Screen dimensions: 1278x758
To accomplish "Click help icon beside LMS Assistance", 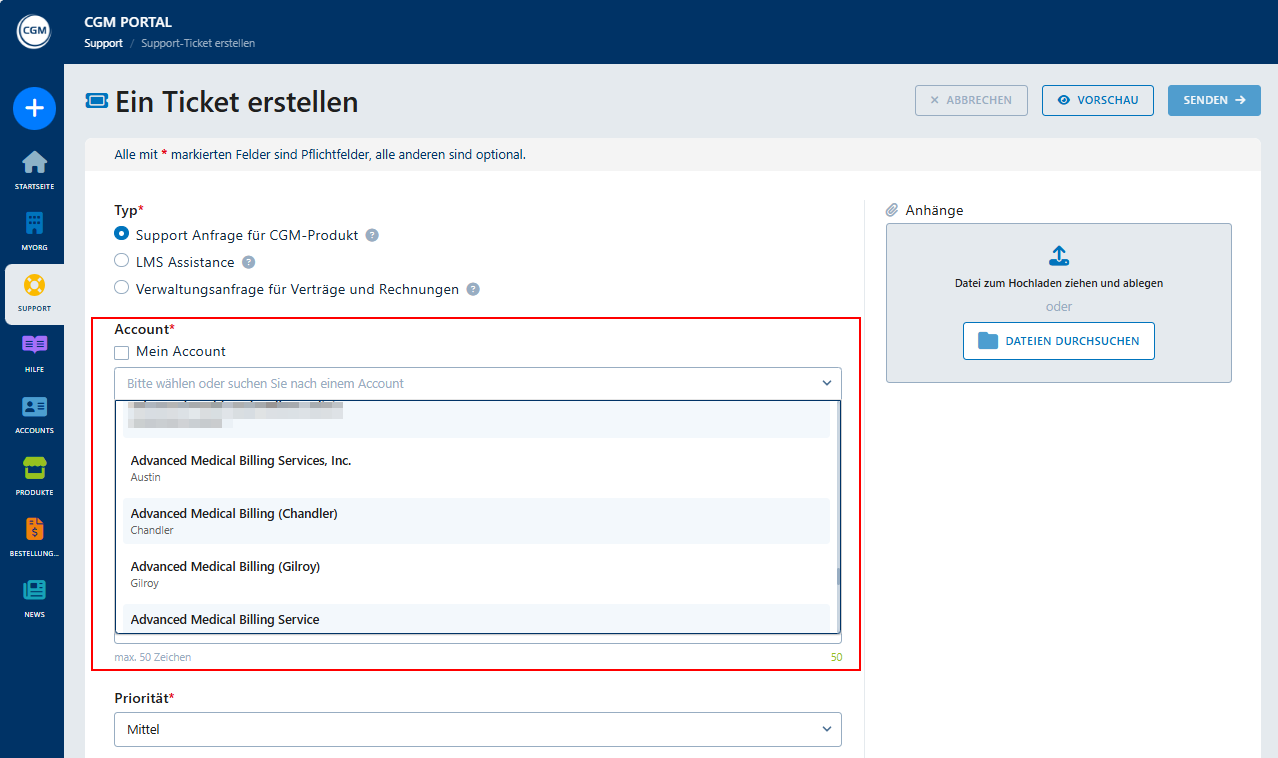I will tap(248, 262).
